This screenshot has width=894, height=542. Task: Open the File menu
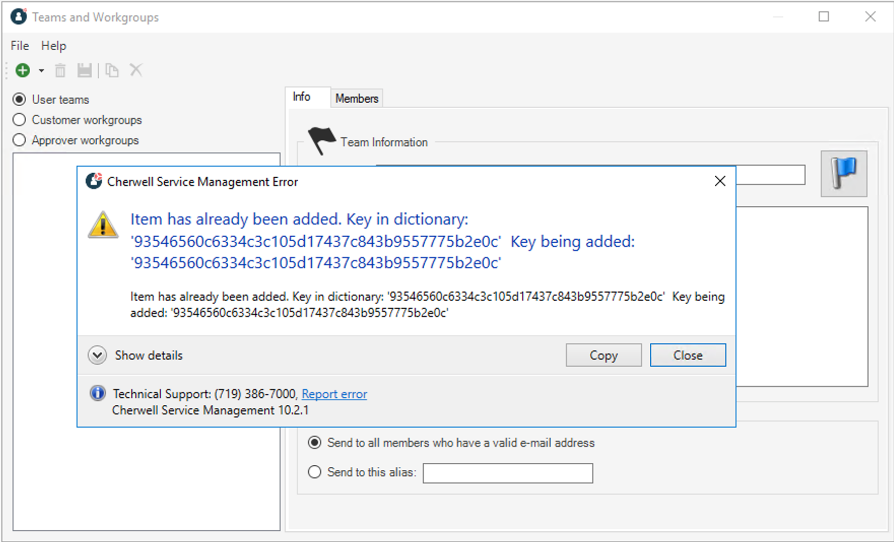[x=20, y=46]
